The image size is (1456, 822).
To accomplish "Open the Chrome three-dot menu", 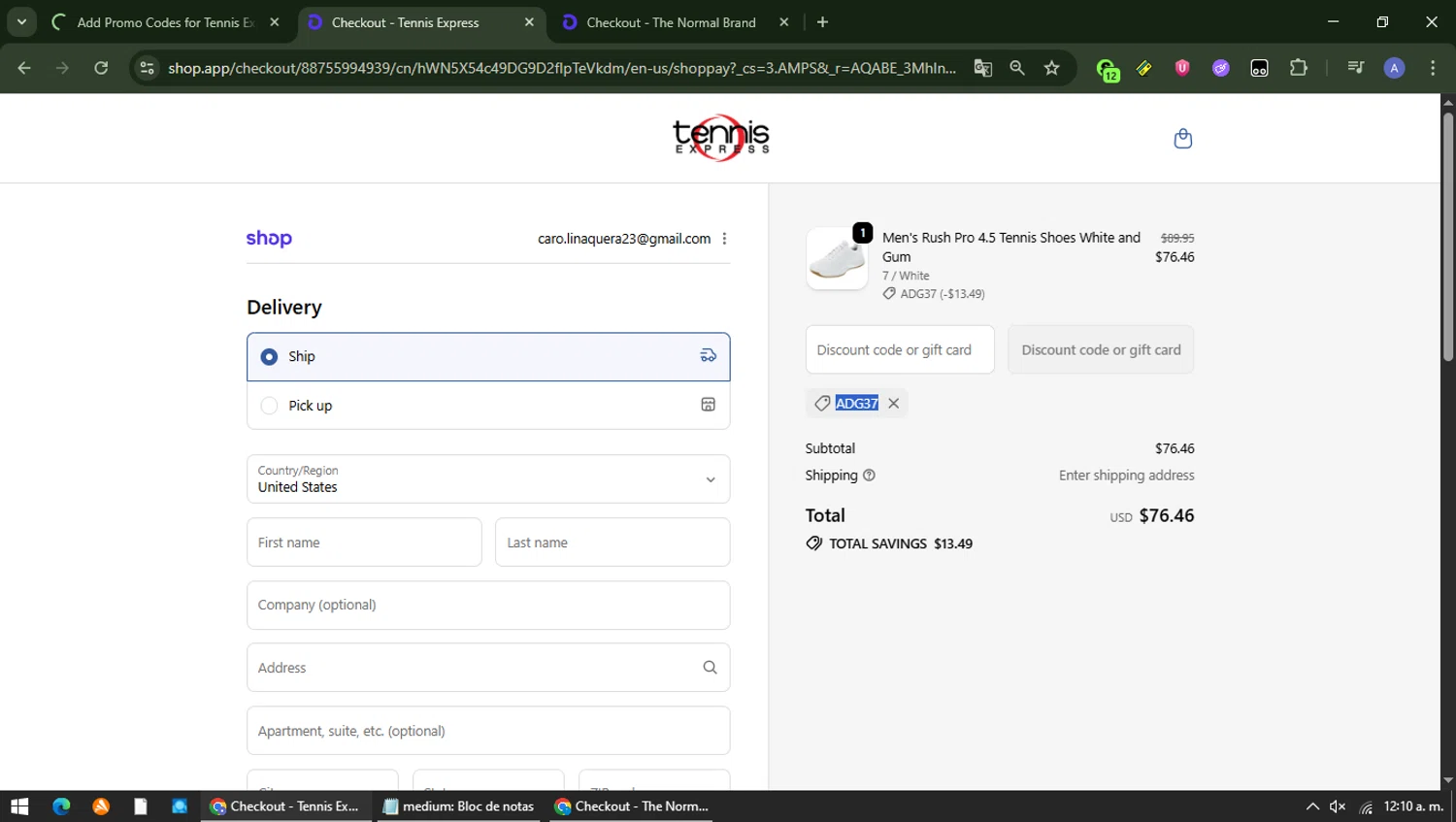I will coord(1433,68).
